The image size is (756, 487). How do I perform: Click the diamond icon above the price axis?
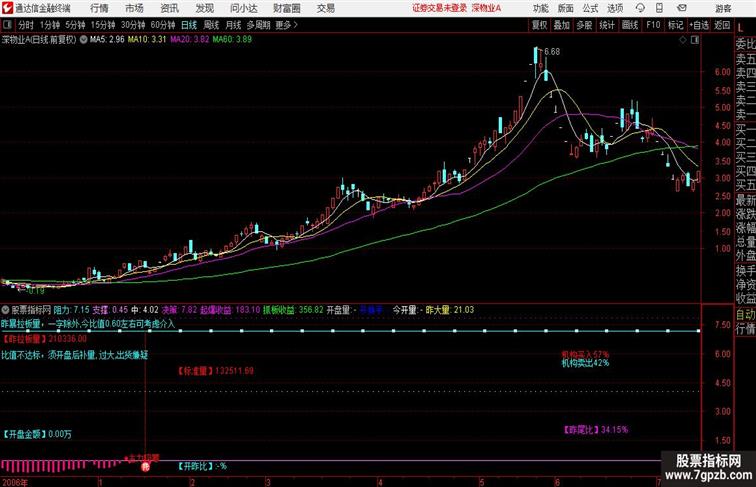683,40
